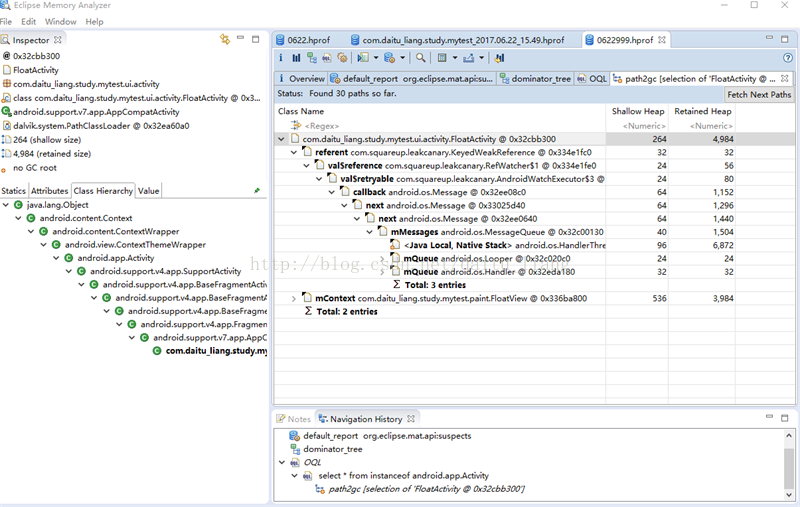Open the expert system test dropdown arrow

pyautogui.click(x=376, y=58)
